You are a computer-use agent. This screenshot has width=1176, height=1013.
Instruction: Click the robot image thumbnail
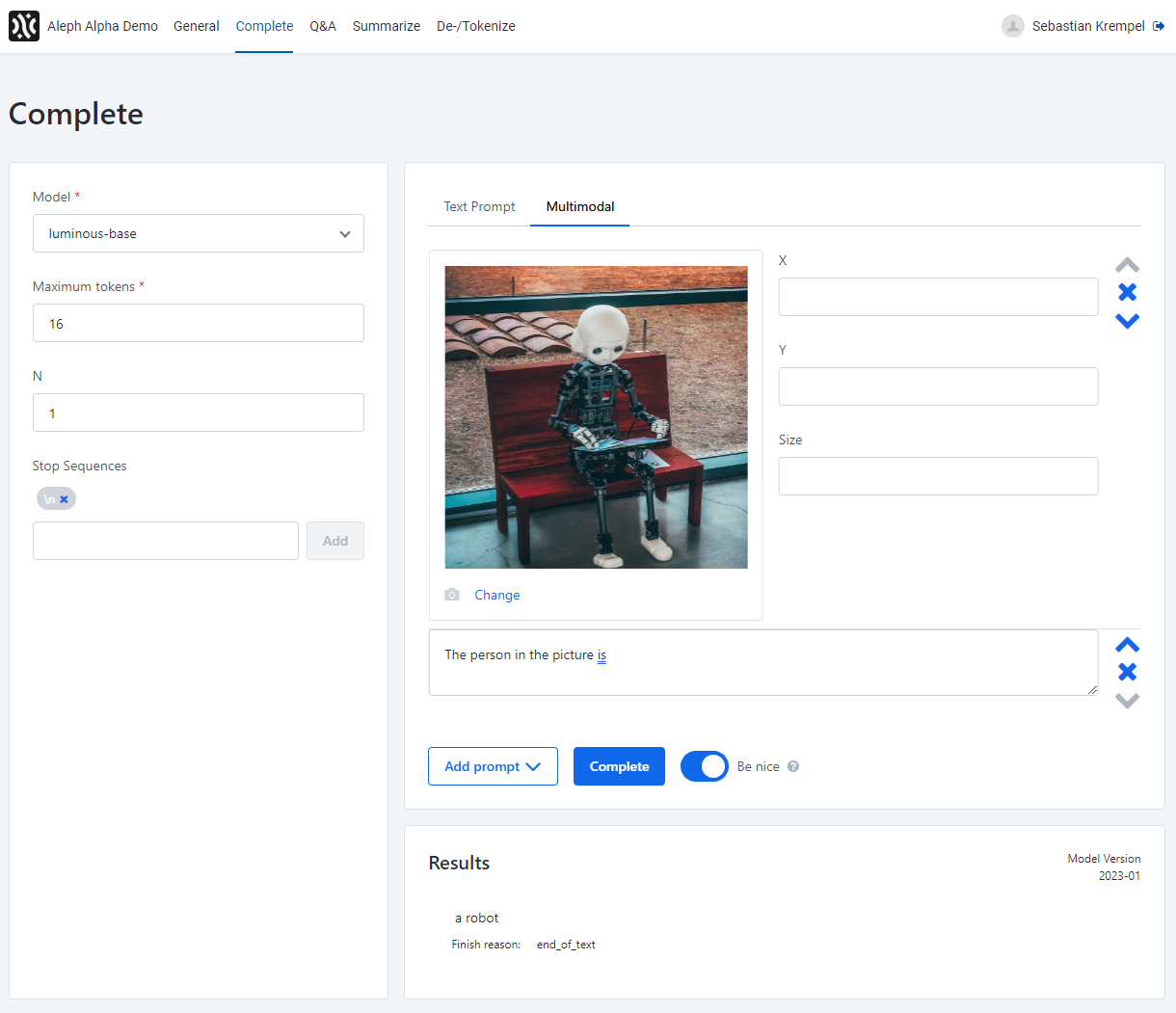click(x=596, y=417)
